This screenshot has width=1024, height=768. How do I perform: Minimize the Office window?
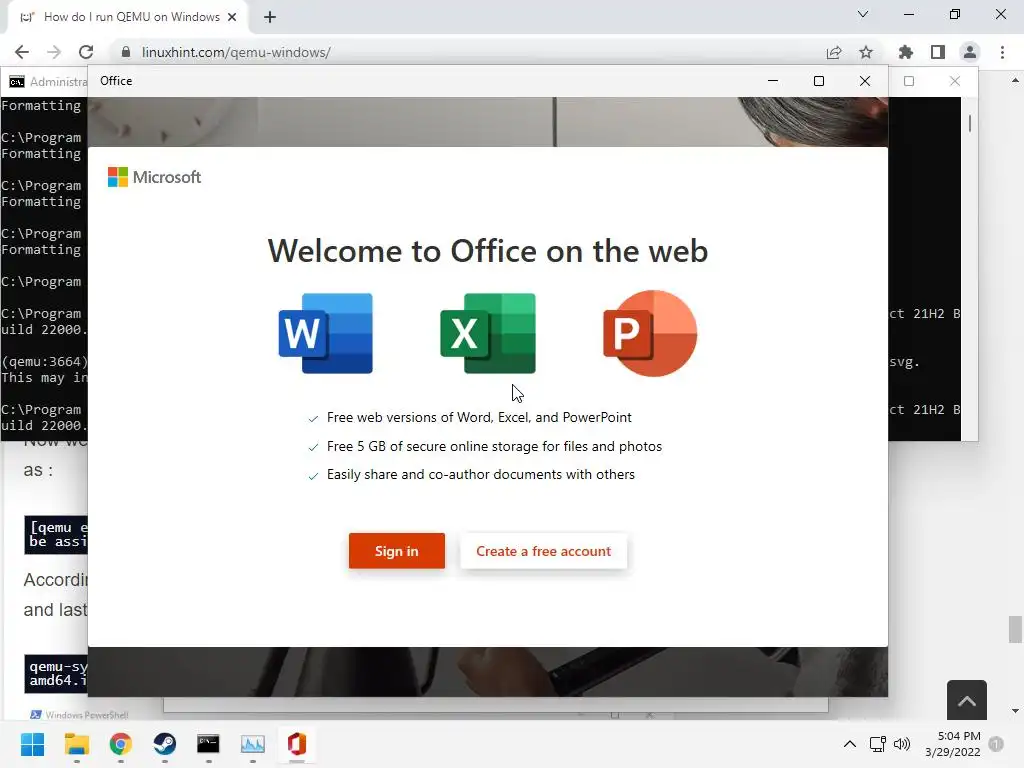pyautogui.click(x=773, y=81)
